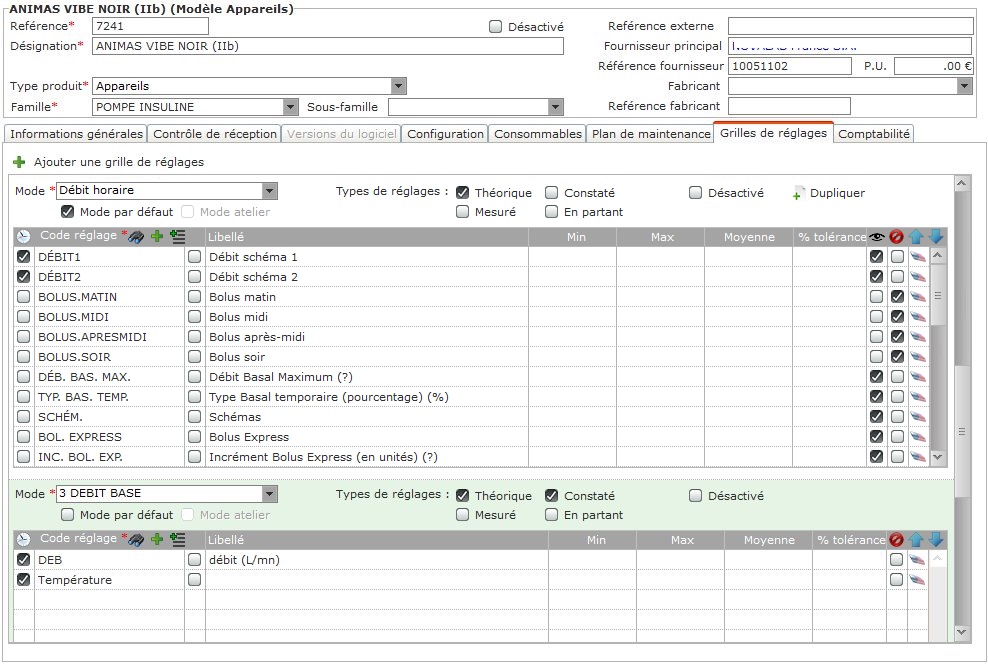Click the binoculars icon in the 3 DEBIT BASE grid
The width and height of the screenshot is (988, 665).
coord(136,540)
